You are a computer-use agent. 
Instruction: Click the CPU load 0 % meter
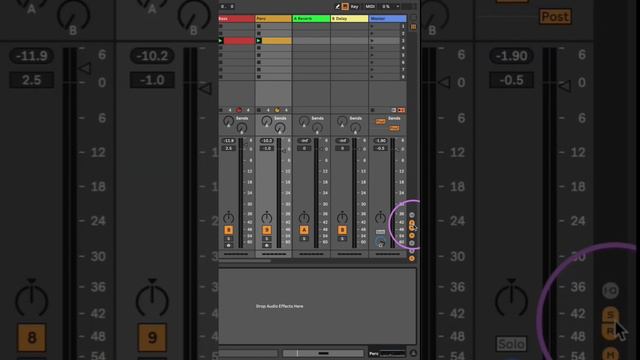386,7
